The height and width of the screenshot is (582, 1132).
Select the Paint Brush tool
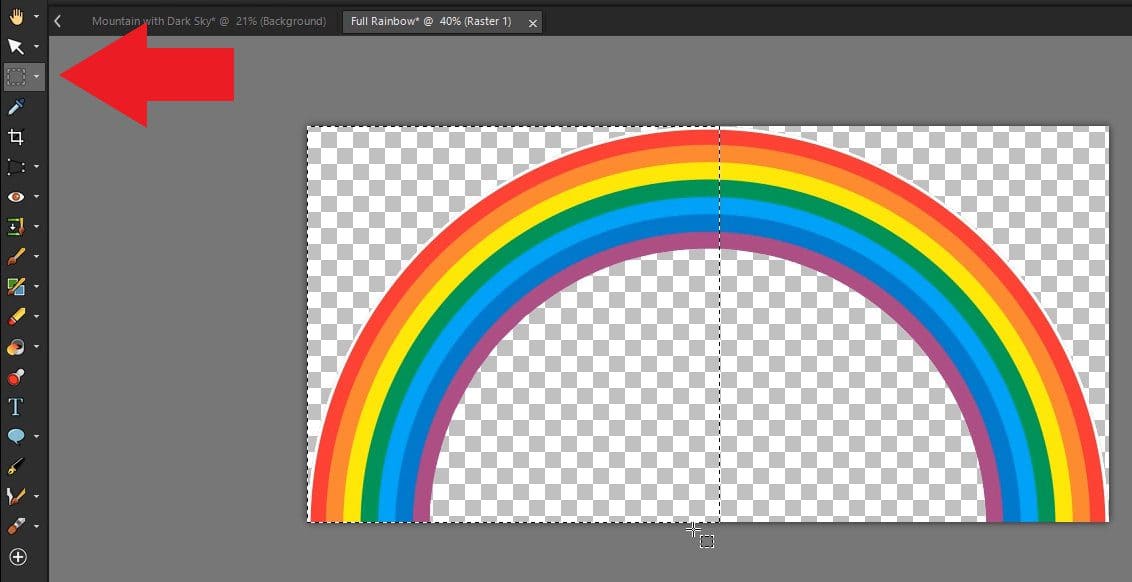pyautogui.click(x=15, y=256)
